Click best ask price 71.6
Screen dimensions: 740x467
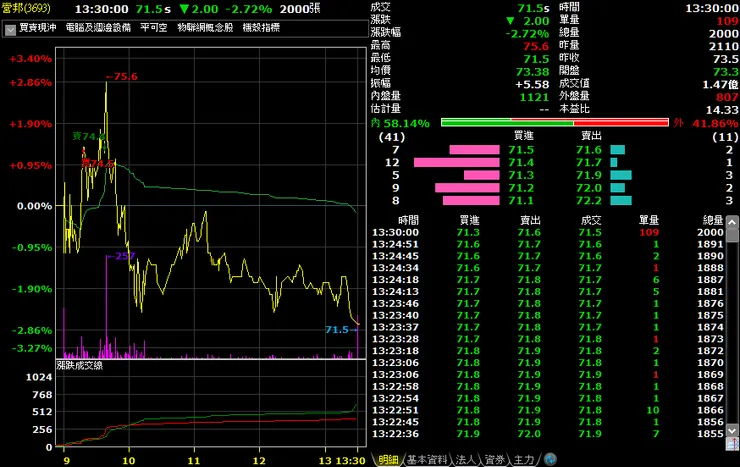[589, 150]
